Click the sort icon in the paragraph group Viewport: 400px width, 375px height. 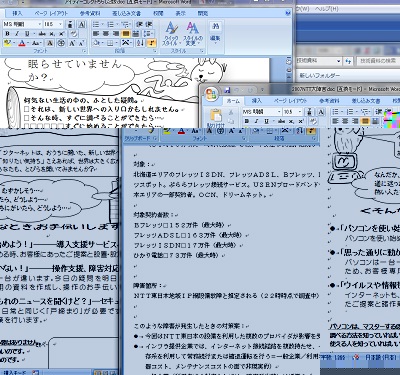pos(140,43)
